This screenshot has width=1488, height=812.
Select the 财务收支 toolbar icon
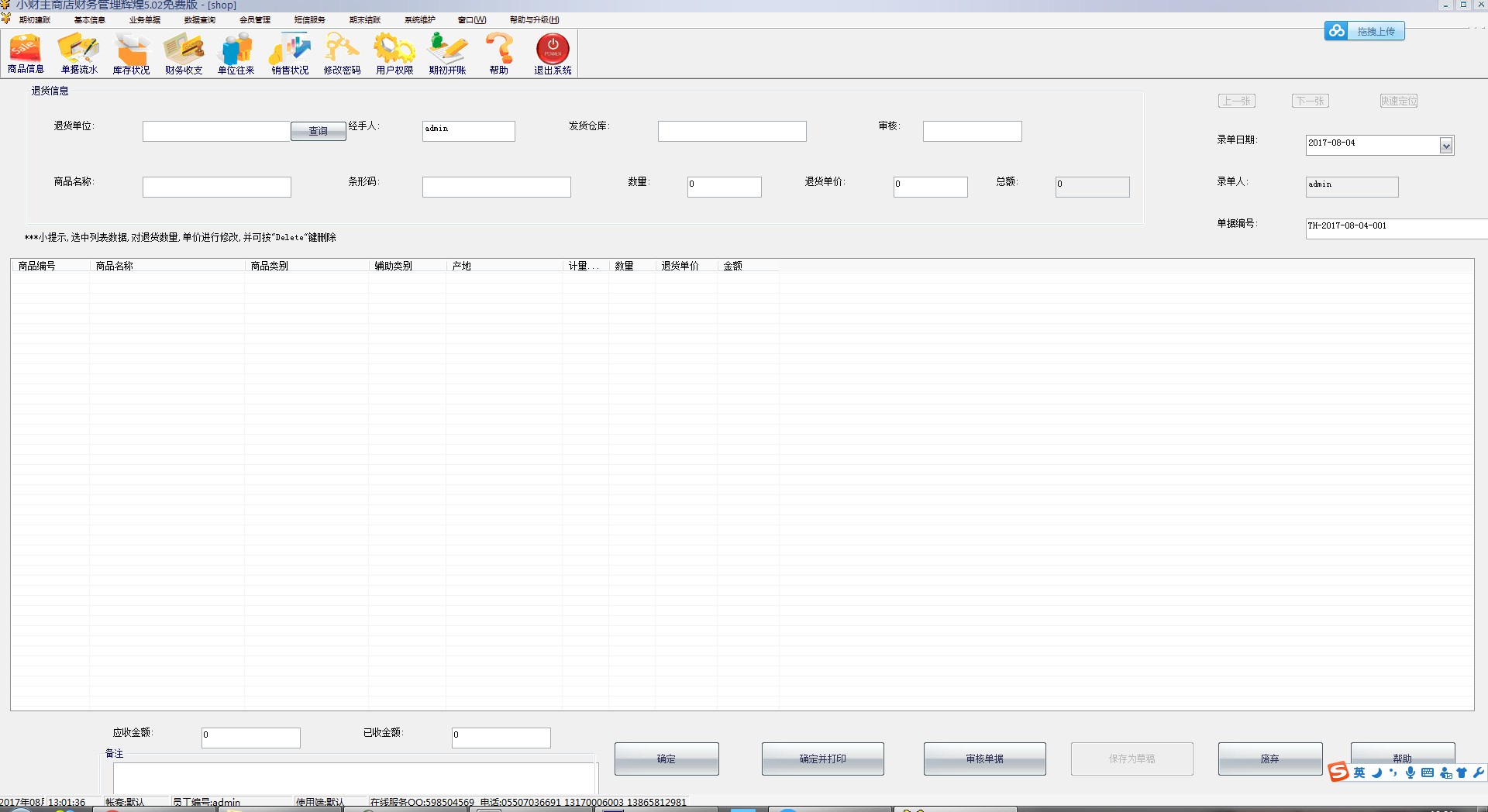tap(184, 53)
